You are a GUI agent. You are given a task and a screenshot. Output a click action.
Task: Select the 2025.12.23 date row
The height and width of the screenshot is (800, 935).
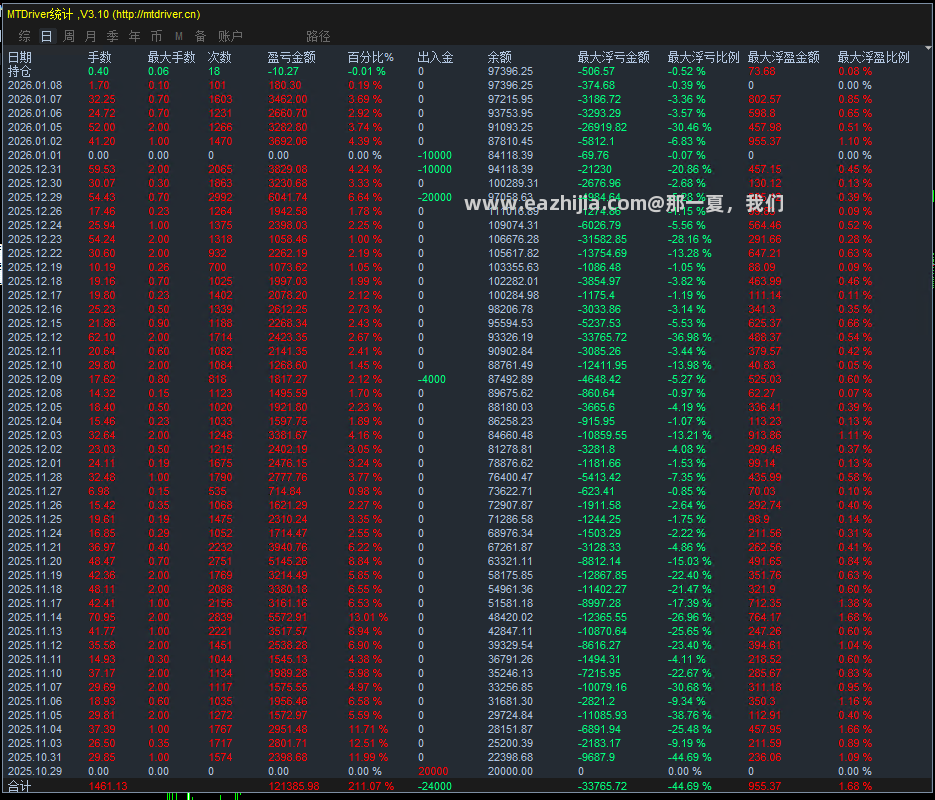pos(35,239)
